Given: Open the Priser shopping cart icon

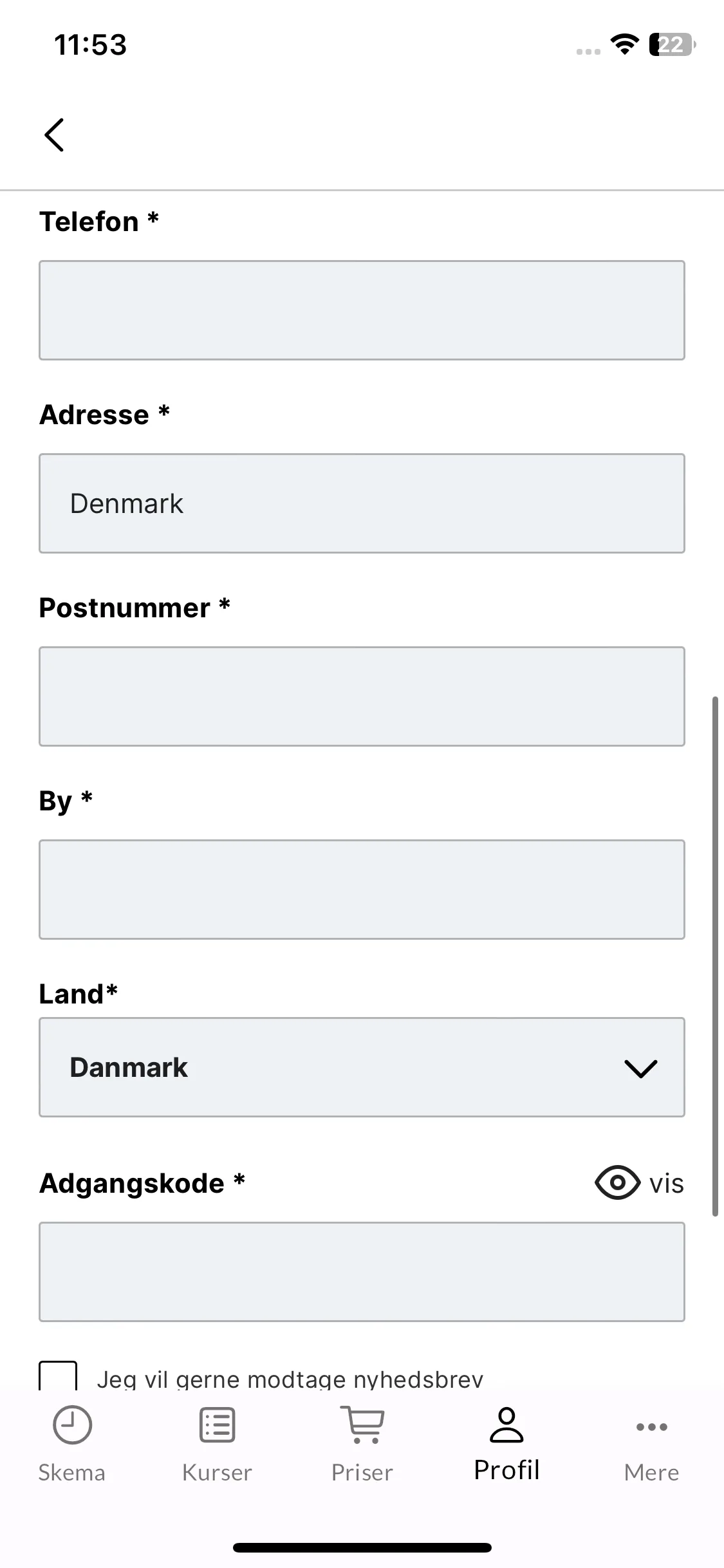Looking at the screenshot, I should click(x=362, y=1424).
